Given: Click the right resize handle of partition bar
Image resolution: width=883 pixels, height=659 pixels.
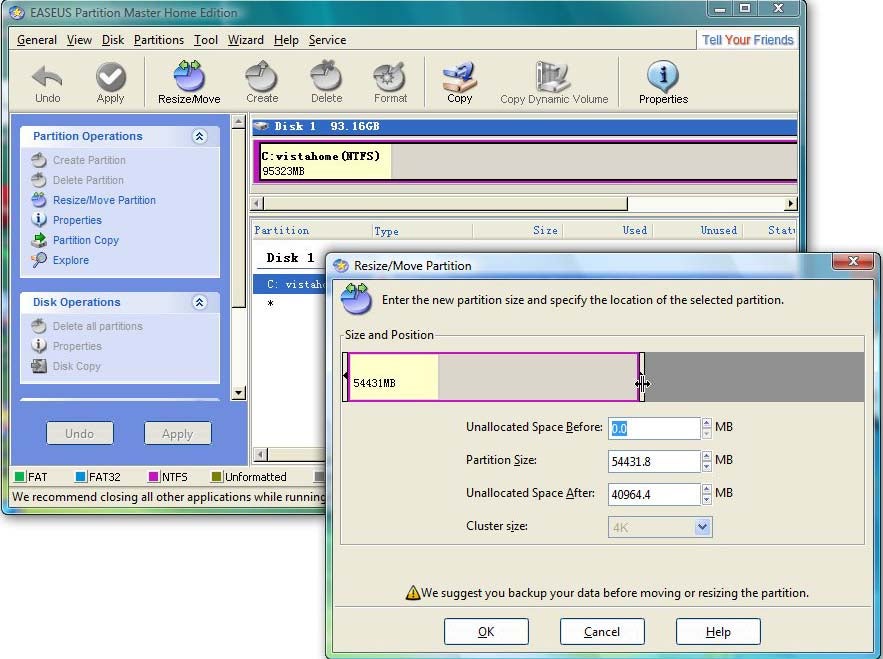Looking at the screenshot, I should [x=641, y=377].
